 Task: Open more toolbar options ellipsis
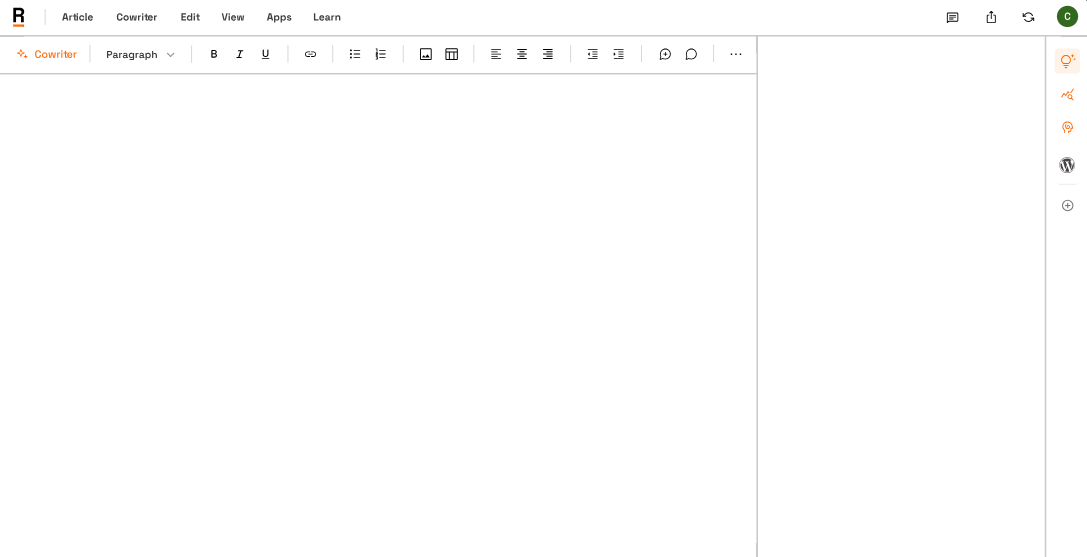point(736,54)
